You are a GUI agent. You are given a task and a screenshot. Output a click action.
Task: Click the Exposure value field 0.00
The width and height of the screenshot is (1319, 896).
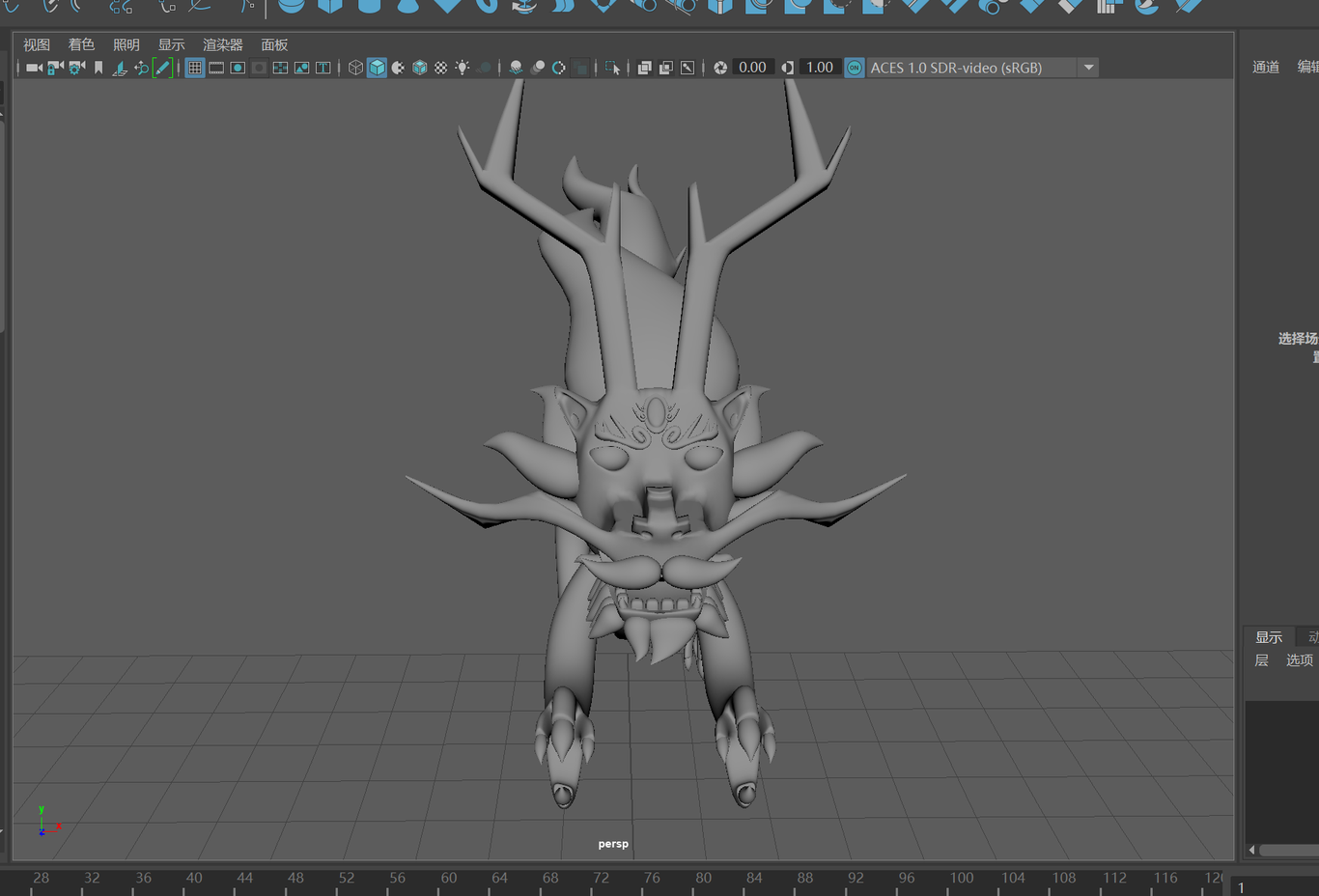point(752,68)
